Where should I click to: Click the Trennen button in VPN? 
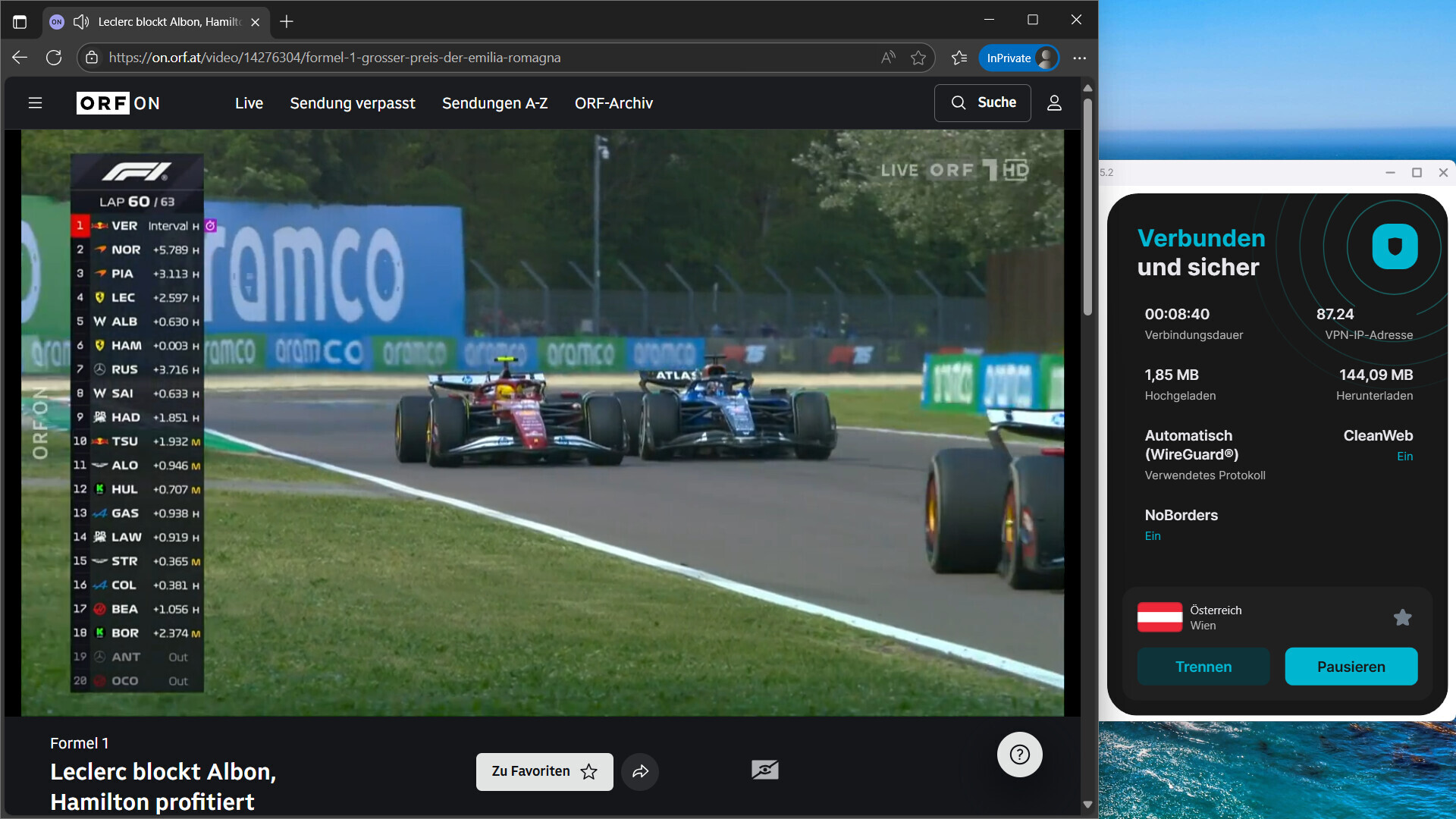coord(1203,667)
